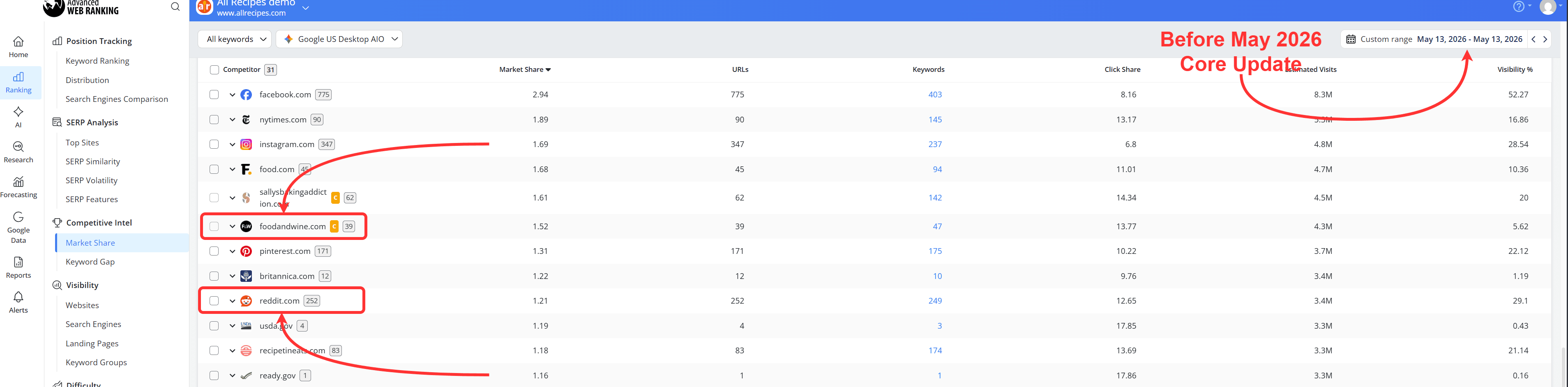This screenshot has width=1568, height=387.
Task: Click the help question mark icon
Action: tap(1519, 6)
